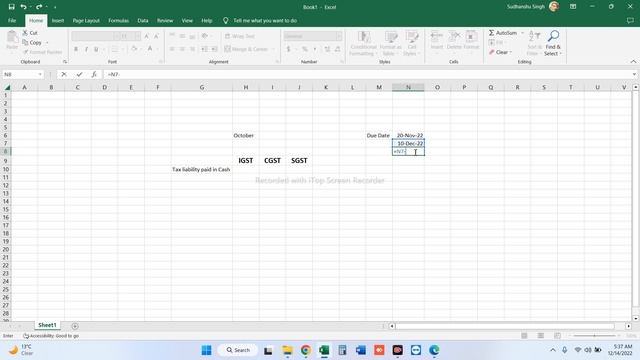Select the IGST header cell
The image size is (640, 360).
click(x=246, y=160)
